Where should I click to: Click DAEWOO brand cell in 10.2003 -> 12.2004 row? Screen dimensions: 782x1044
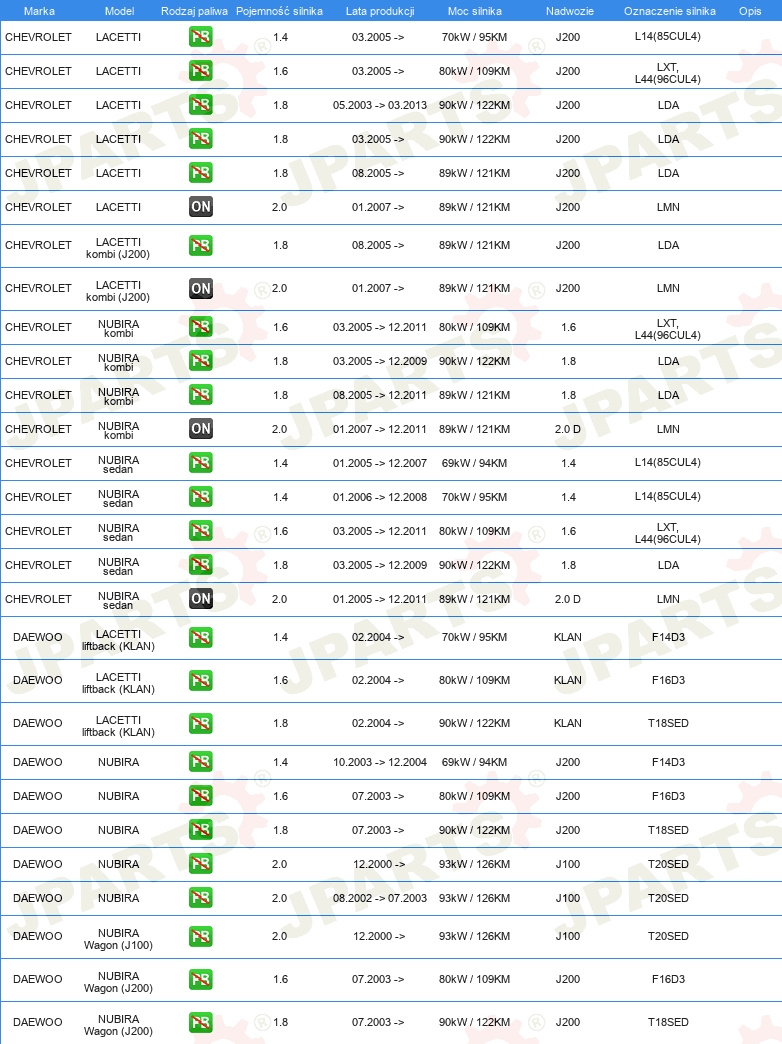[x=38, y=762]
